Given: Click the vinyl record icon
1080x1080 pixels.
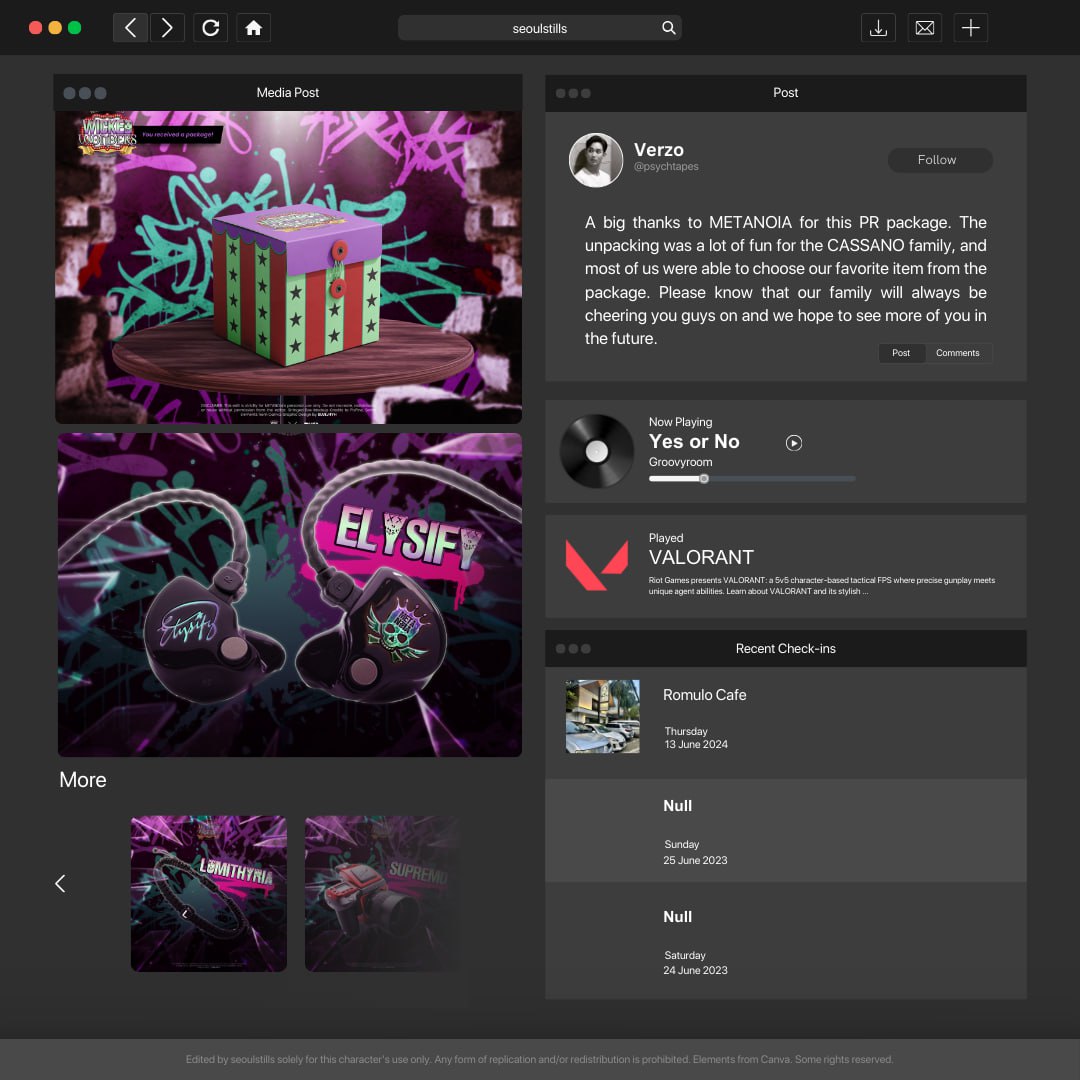Looking at the screenshot, I should [596, 451].
